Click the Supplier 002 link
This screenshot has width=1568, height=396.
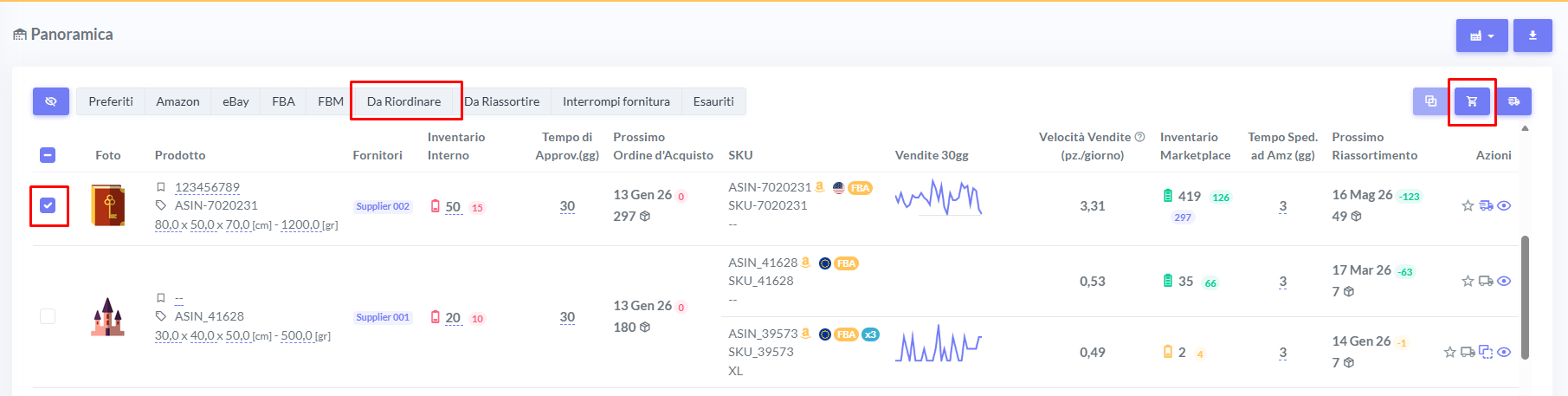point(383,206)
